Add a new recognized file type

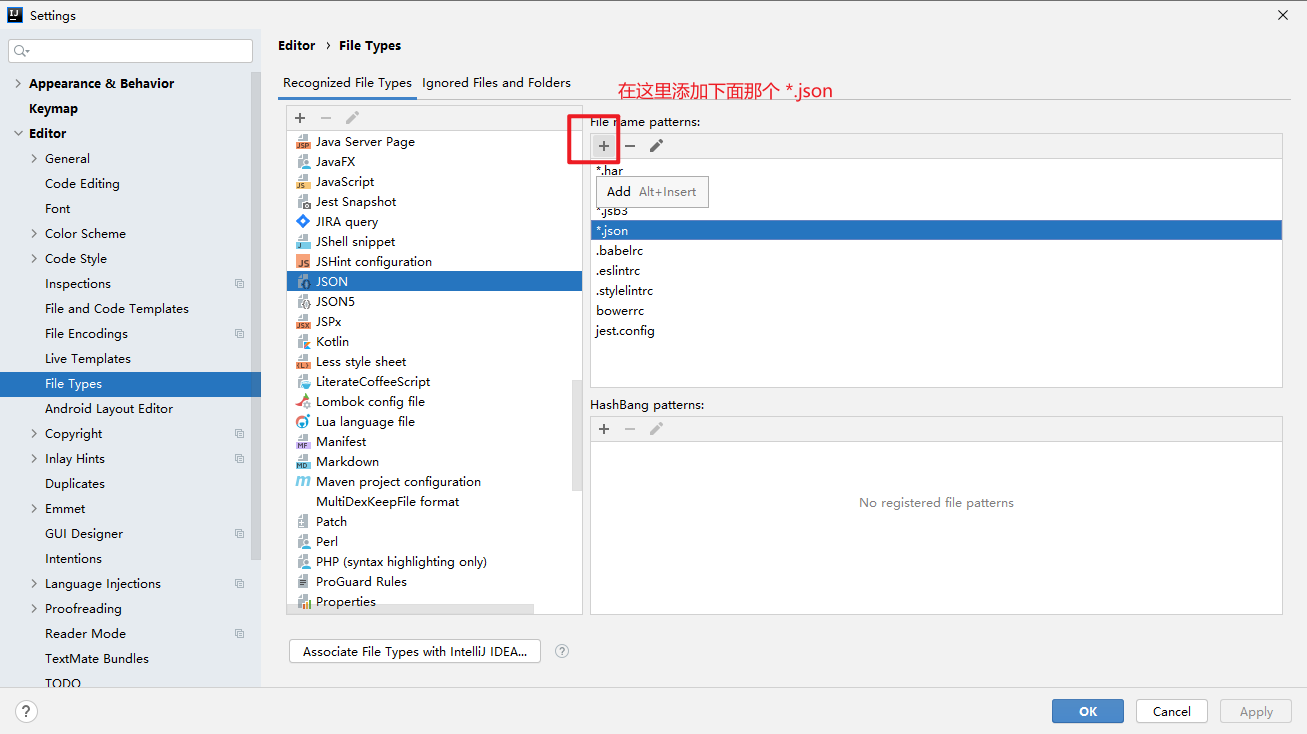click(x=300, y=118)
